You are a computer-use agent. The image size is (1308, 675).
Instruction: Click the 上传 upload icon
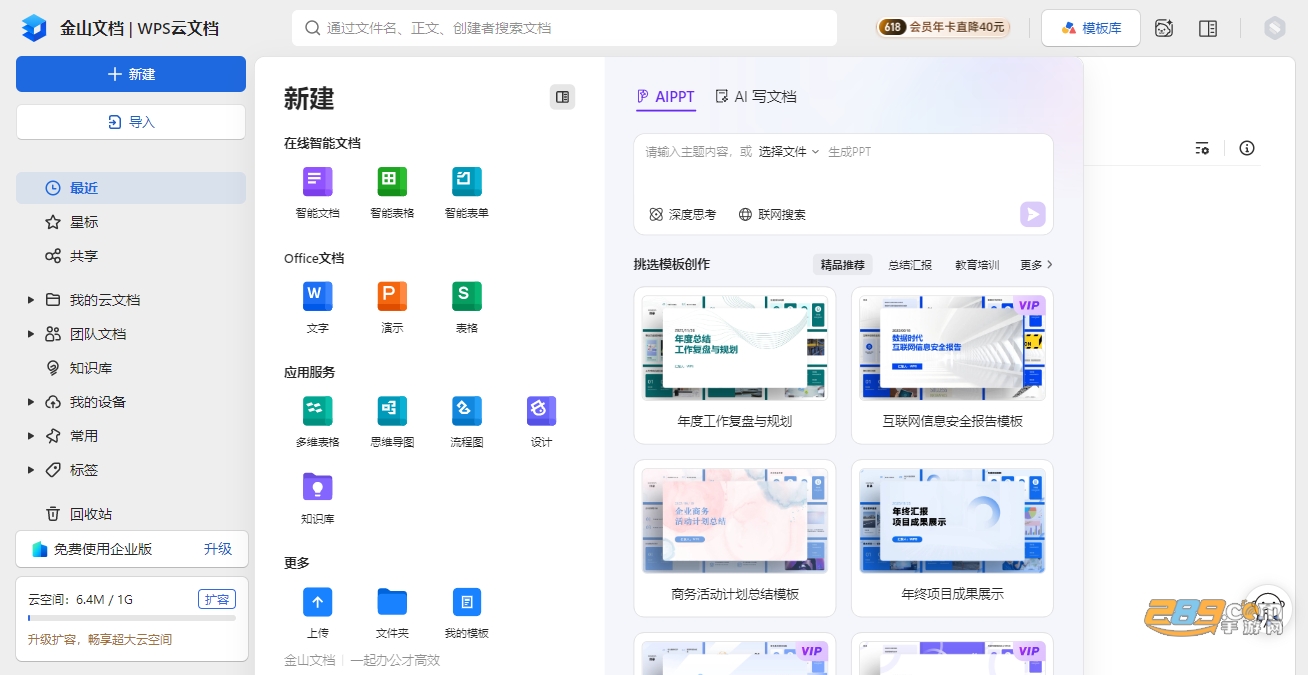click(x=317, y=601)
